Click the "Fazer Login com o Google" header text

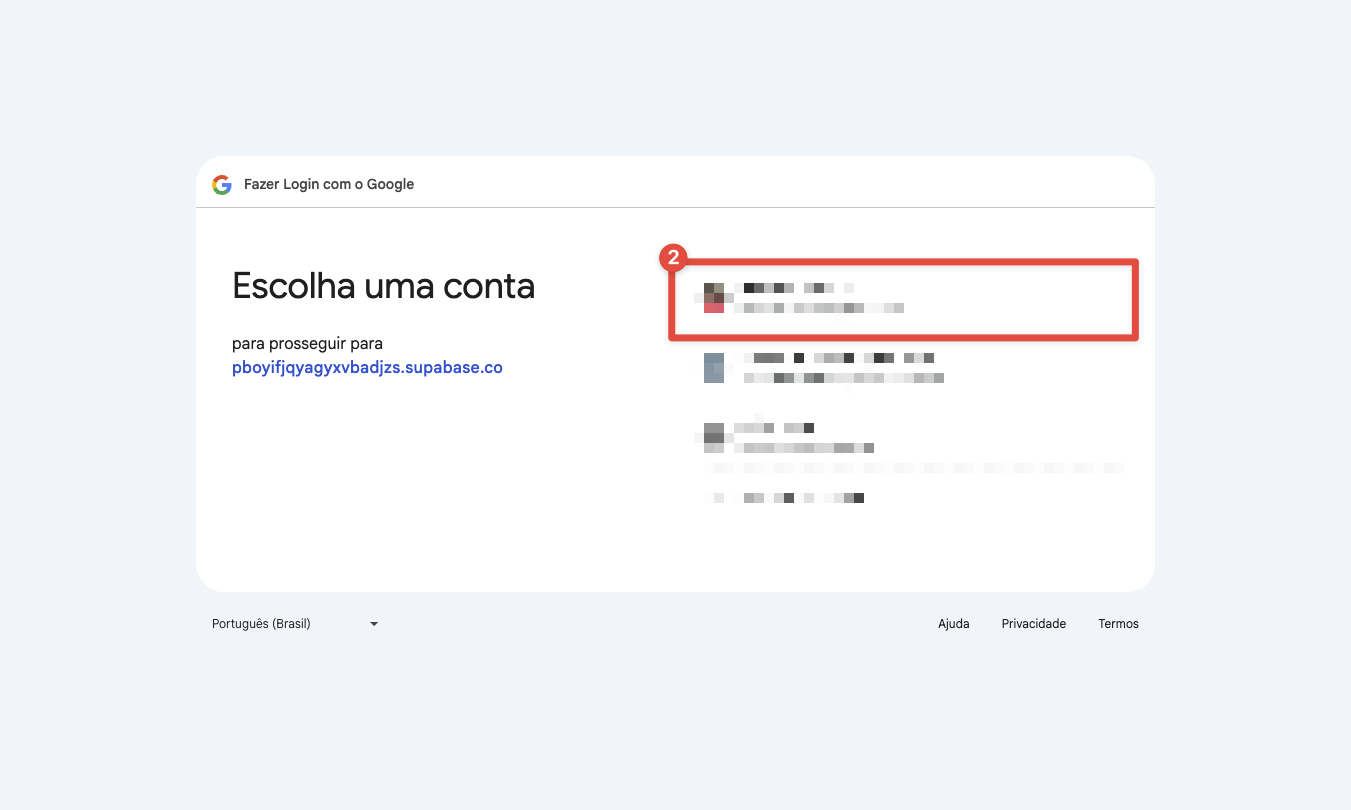[x=329, y=184]
